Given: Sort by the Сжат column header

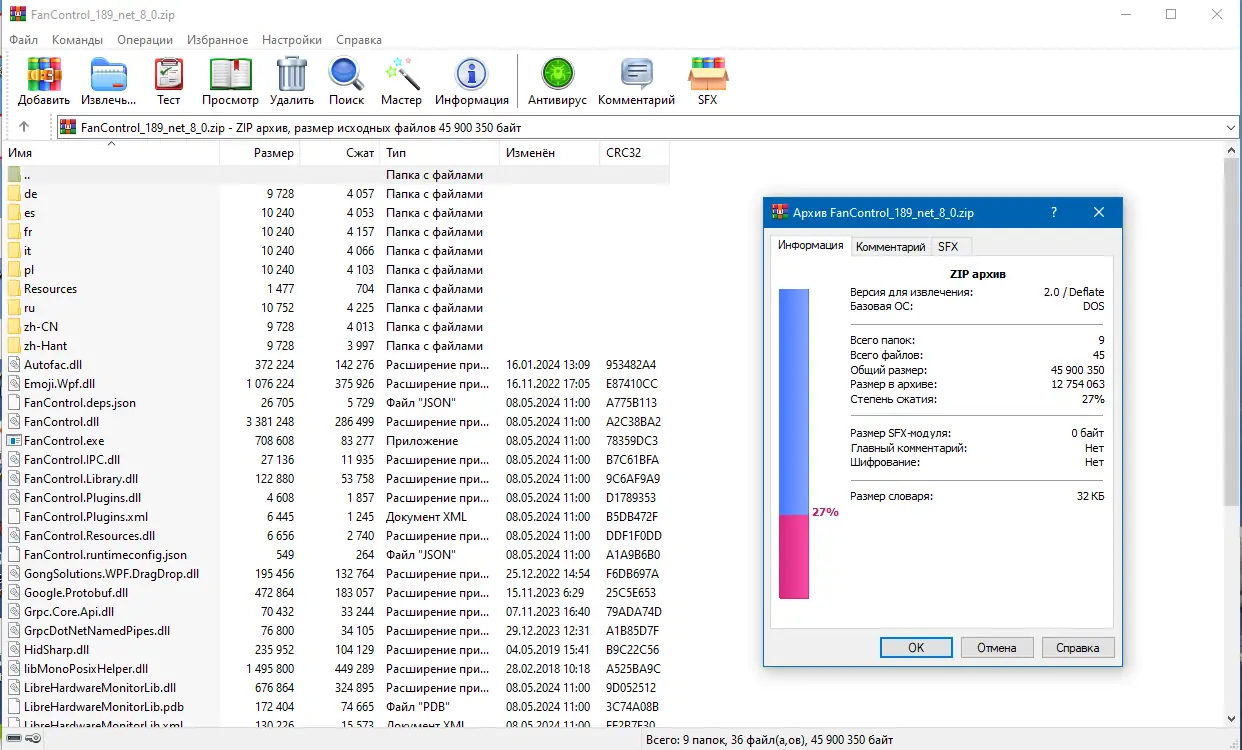Looking at the screenshot, I should [340, 153].
